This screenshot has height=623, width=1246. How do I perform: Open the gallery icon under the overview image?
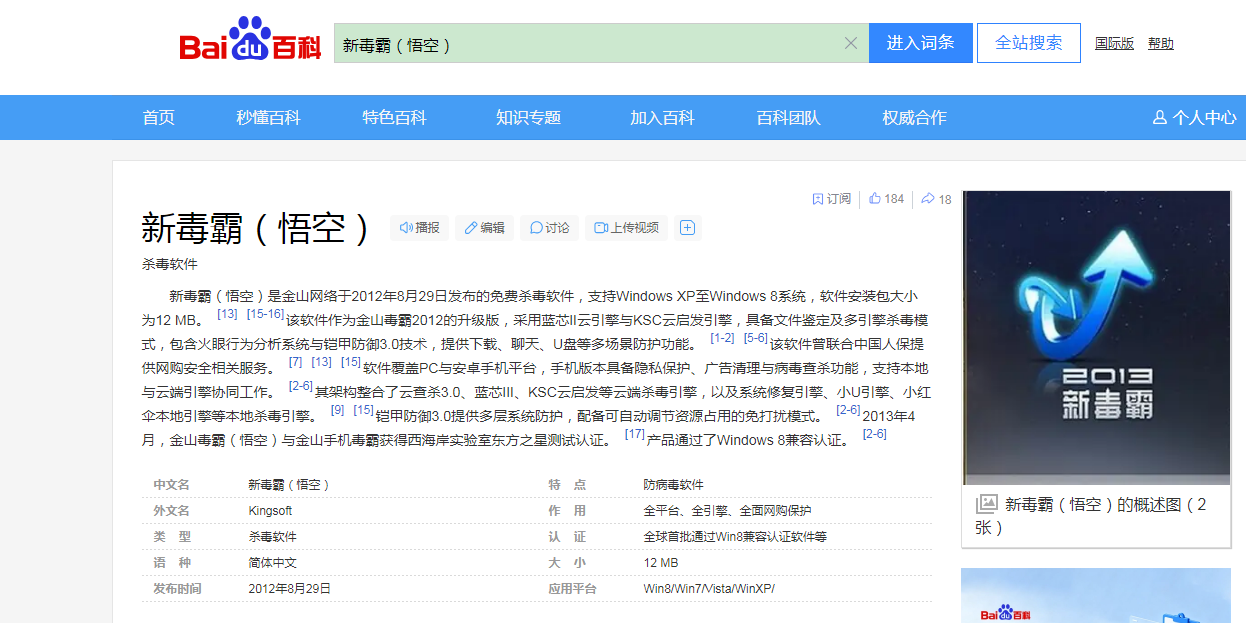click(987, 504)
